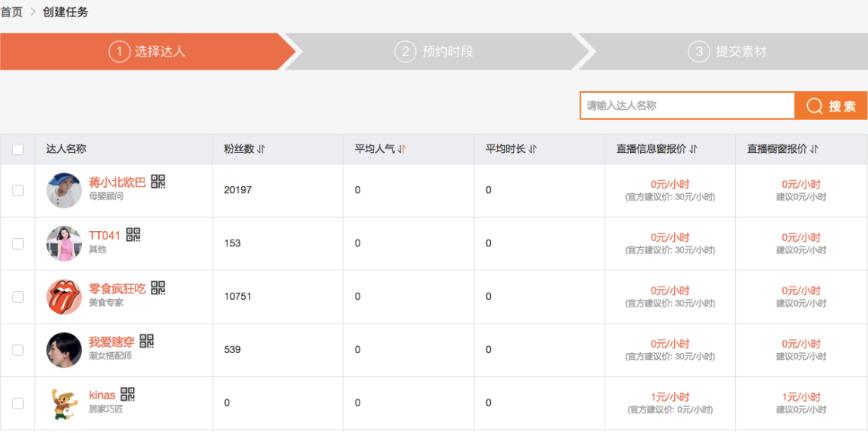Click the QR code icon beside 蒋小北欧巴
Viewport: 868px width, 433px height.
tap(158, 181)
